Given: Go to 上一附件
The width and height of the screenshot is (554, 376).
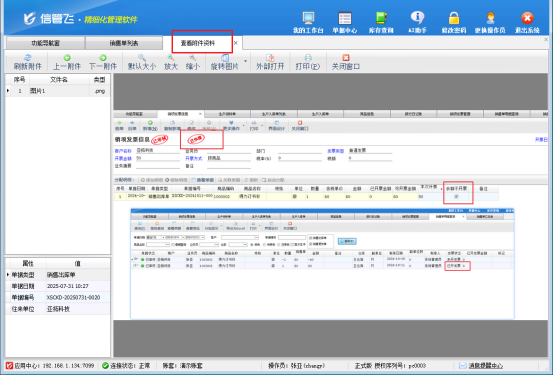Looking at the screenshot, I should (x=67, y=62).
